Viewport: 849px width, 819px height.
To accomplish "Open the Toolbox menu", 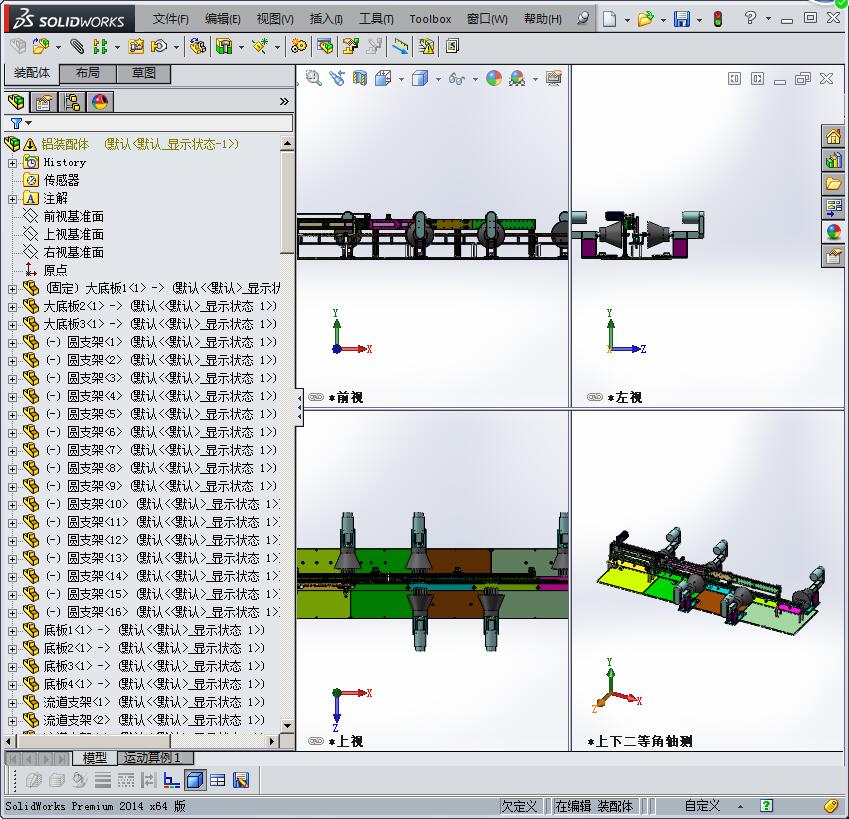I will click(430, 19).
